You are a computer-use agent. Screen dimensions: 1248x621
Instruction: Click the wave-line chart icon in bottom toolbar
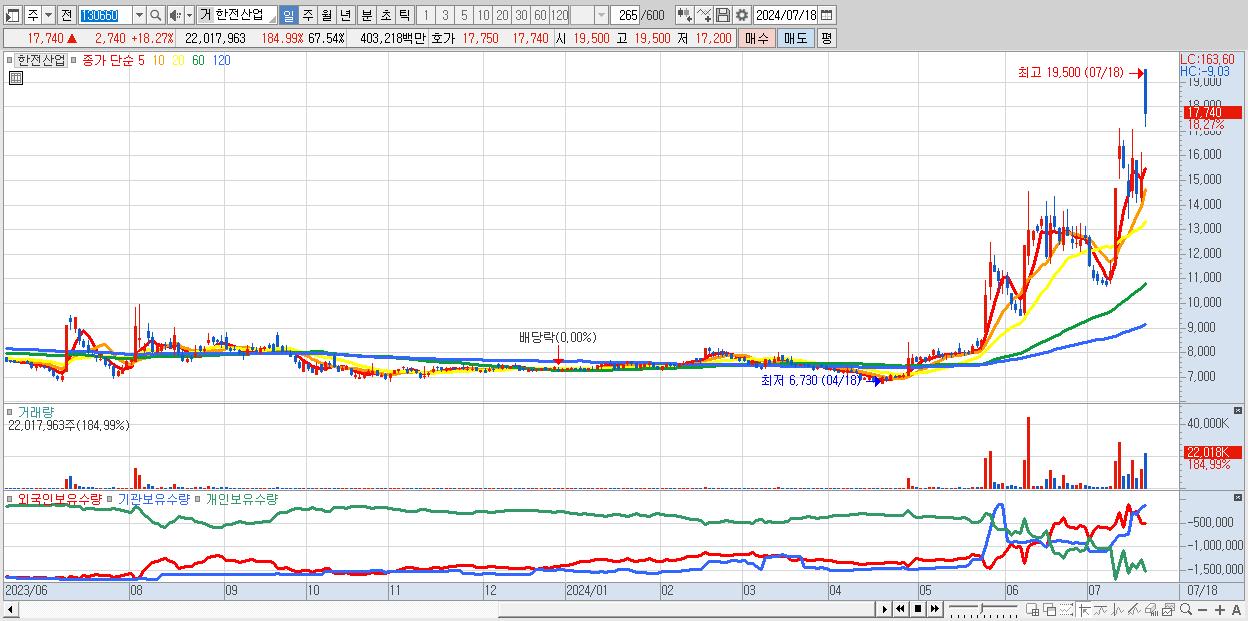(1118, 609)
